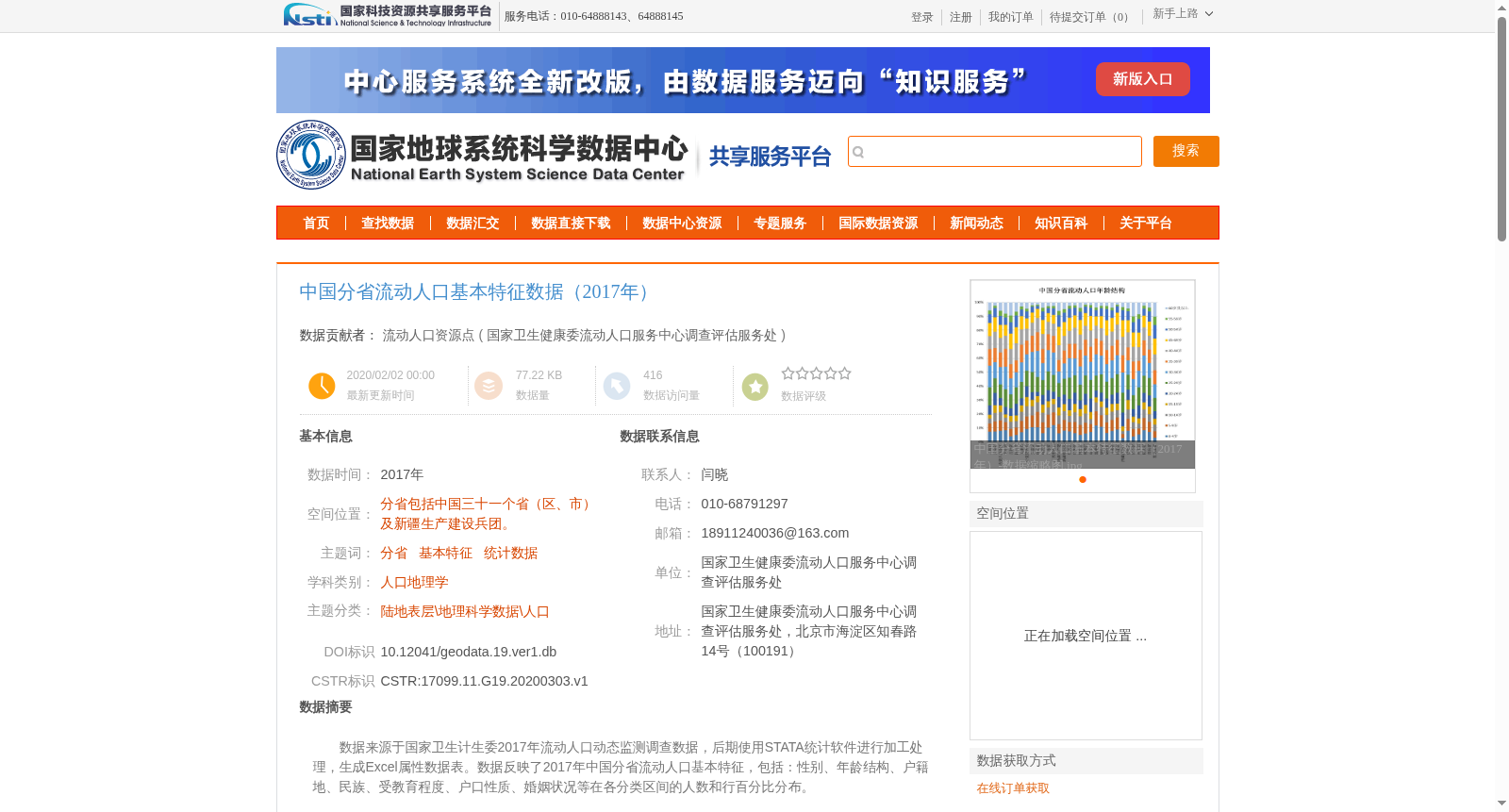The image size is (1509, 812).
Task: Click the data visits icon
Action: 617,386
